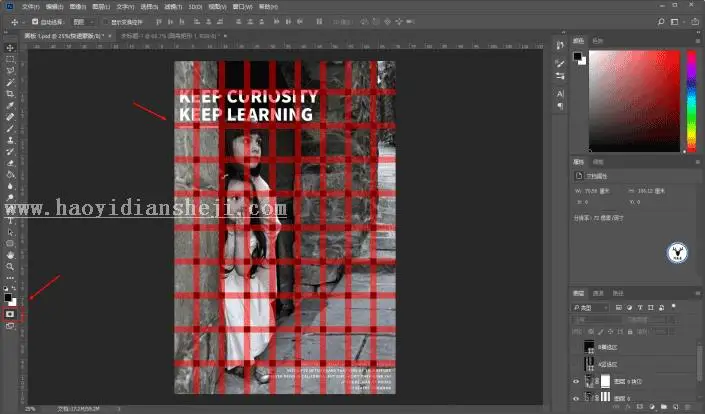Select the Eraser tool
Image resolution: width=705 pixels, height=414 pixels.
10,163
